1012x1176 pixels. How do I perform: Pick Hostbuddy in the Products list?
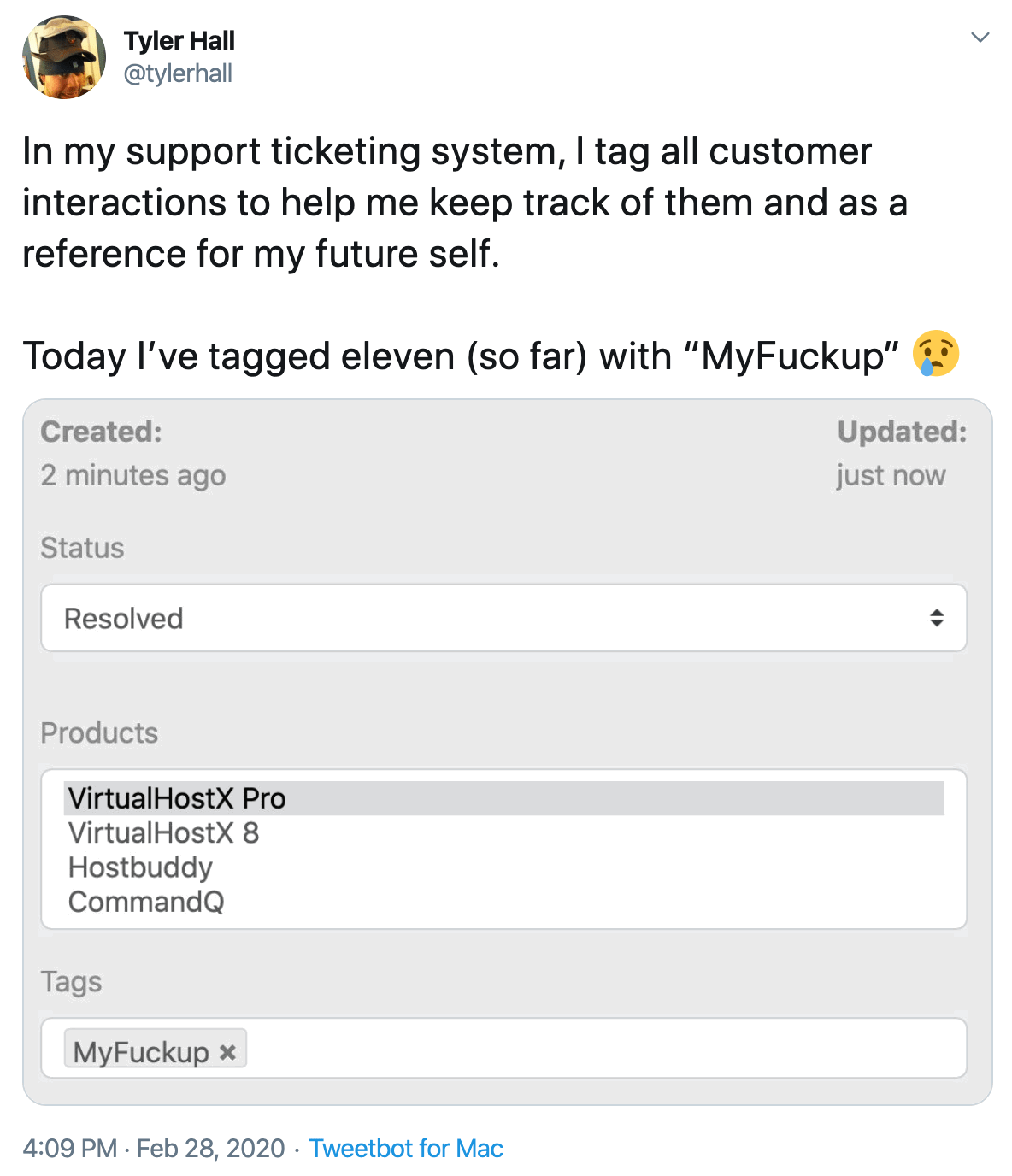pyautogui.click(x=140, y=867)
